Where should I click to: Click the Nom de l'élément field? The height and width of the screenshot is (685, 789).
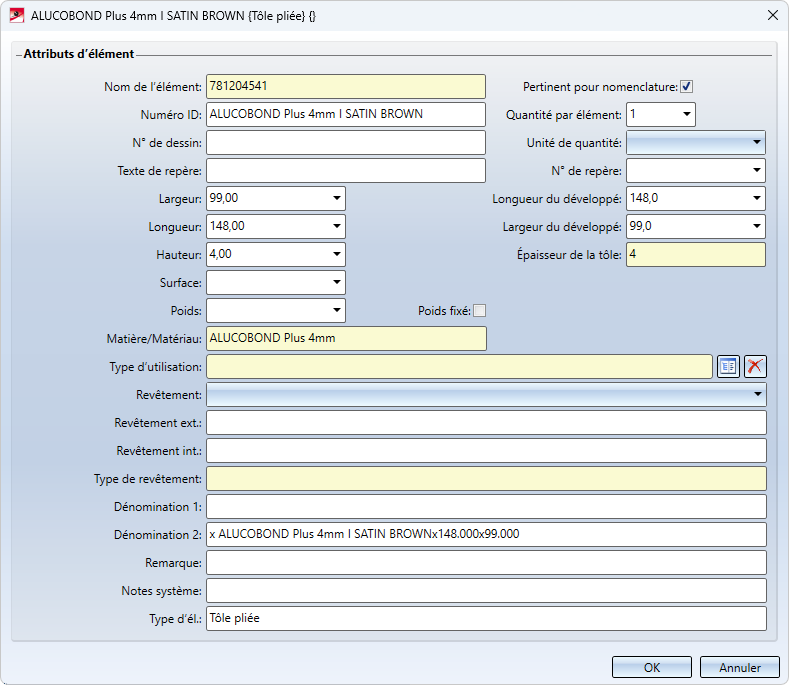(x=345, y=87)
